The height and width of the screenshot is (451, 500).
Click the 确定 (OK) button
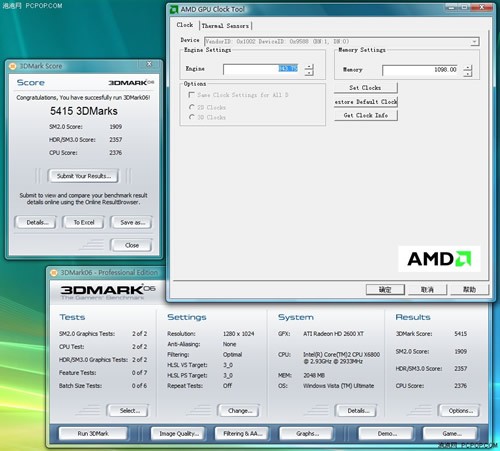(x=385, y=289)
